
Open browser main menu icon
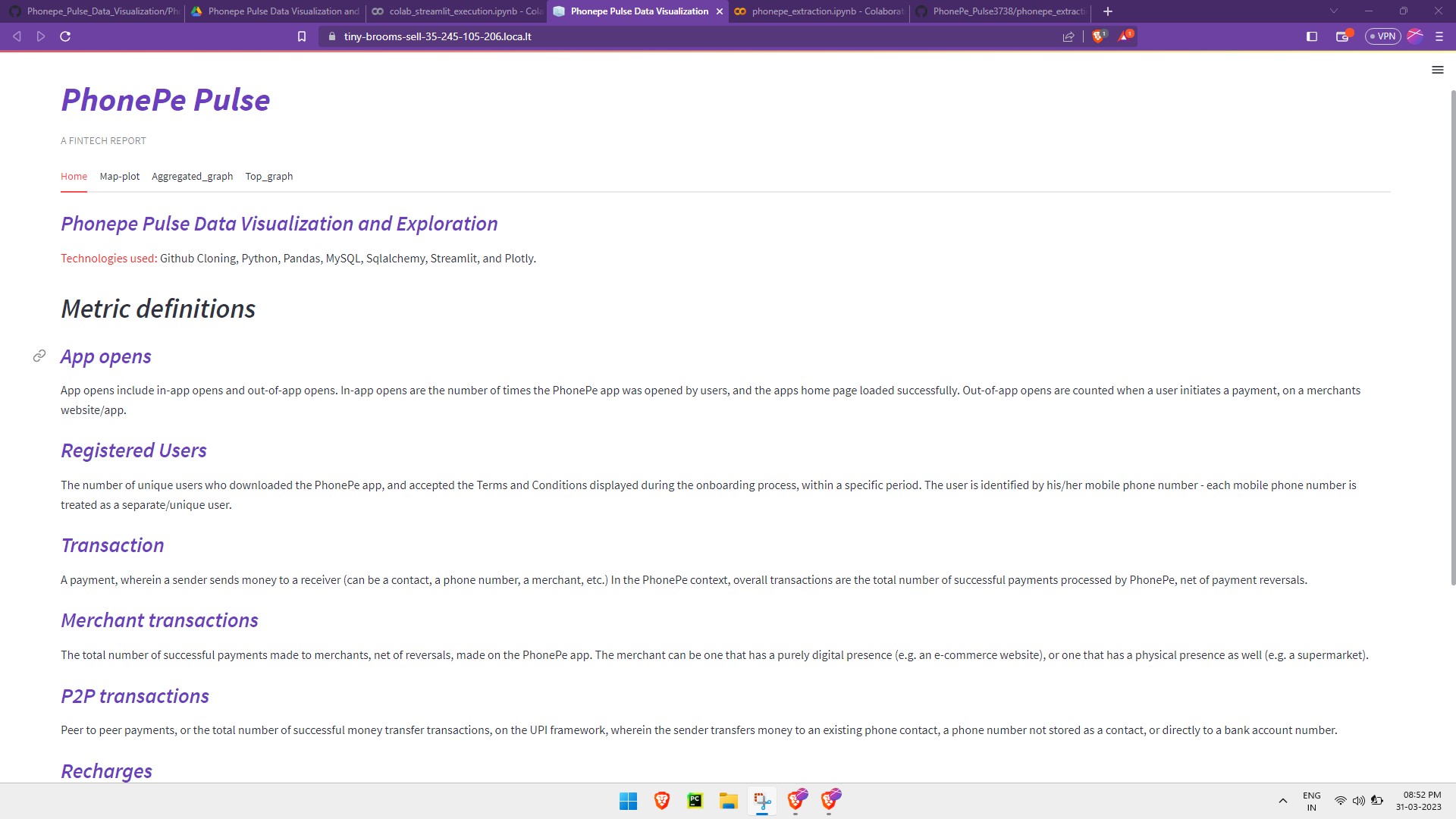[1439, 36]
